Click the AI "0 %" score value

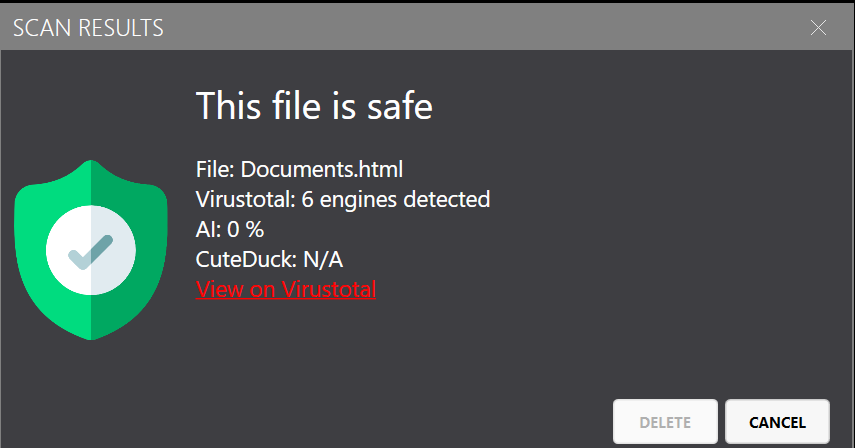pos(243,229)
